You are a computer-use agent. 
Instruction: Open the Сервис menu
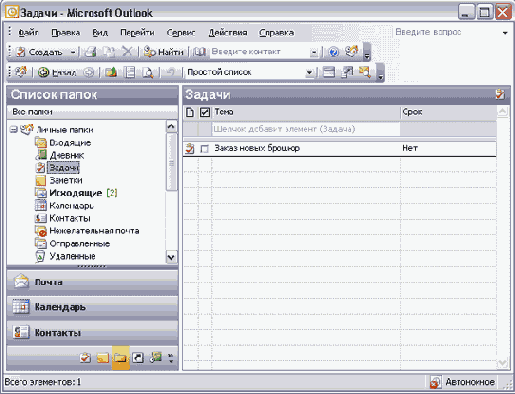pos(181,33)
